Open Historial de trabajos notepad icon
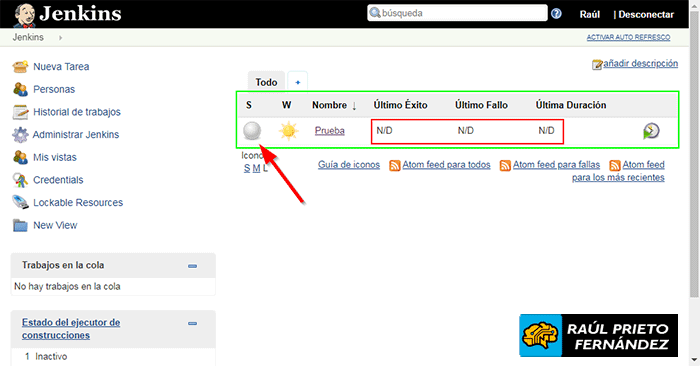Viewport: 700px width, 366px height. 21,112
